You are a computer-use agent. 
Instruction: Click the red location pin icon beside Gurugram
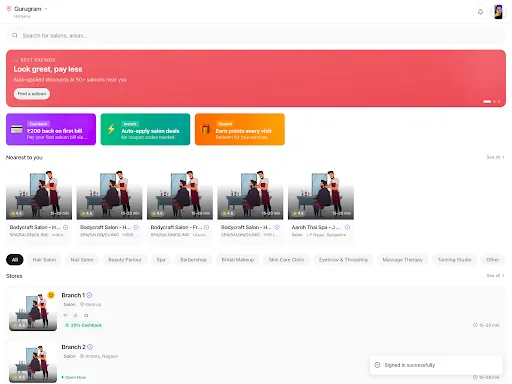point(9,9)
